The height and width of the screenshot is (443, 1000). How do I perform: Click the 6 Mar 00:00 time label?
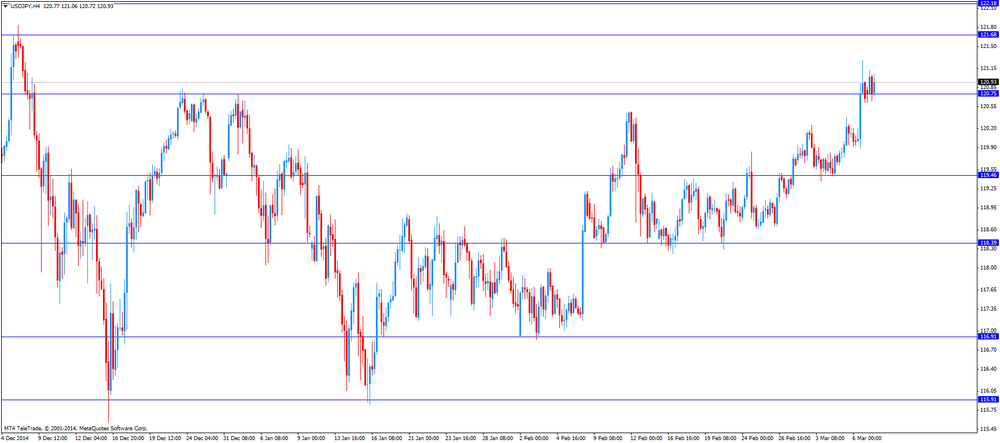tap(868, 439)
